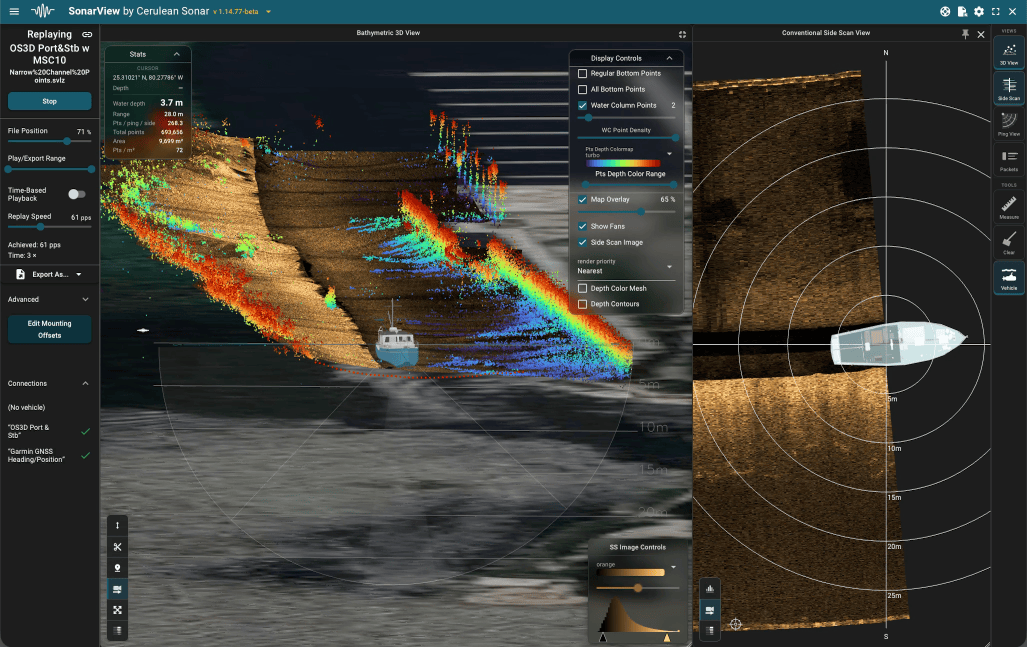The image size is (1027, 647).
Task: Stop the replay
Action: (49, 102)
